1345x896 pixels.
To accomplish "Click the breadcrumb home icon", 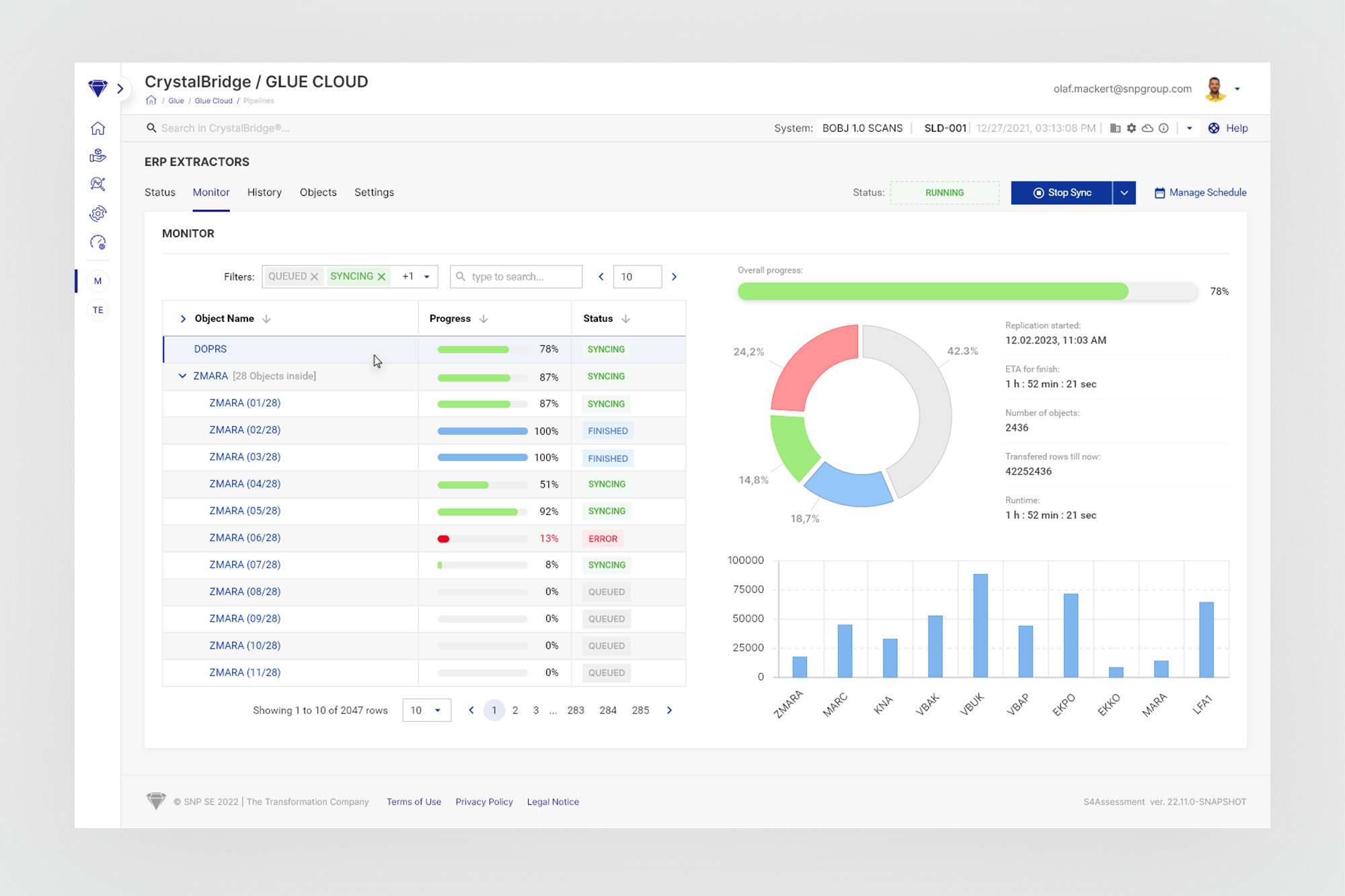I will coord(151,101).
